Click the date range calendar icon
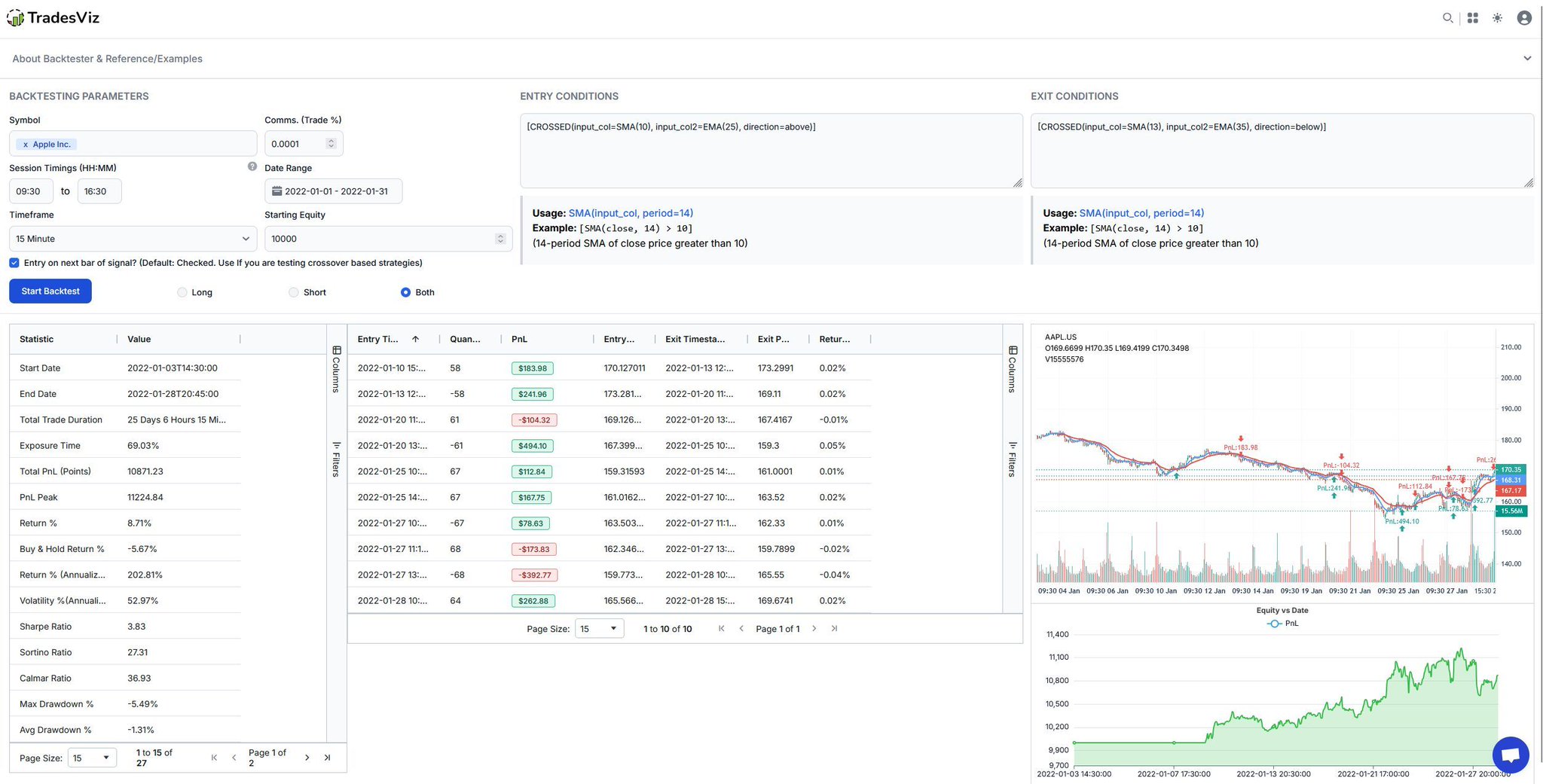The width and height of the screenshot is (1543, 784). (x=277, y=191)
